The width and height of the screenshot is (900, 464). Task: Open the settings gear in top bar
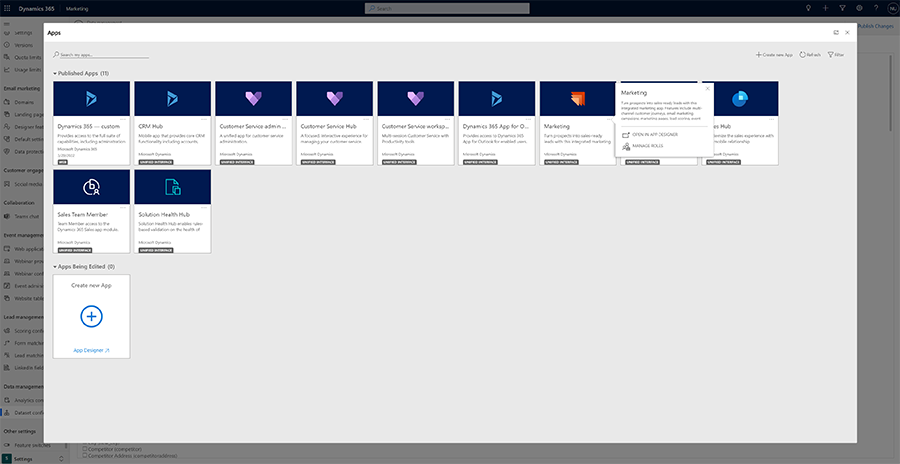pyautogui.click(x=859, y=9)
